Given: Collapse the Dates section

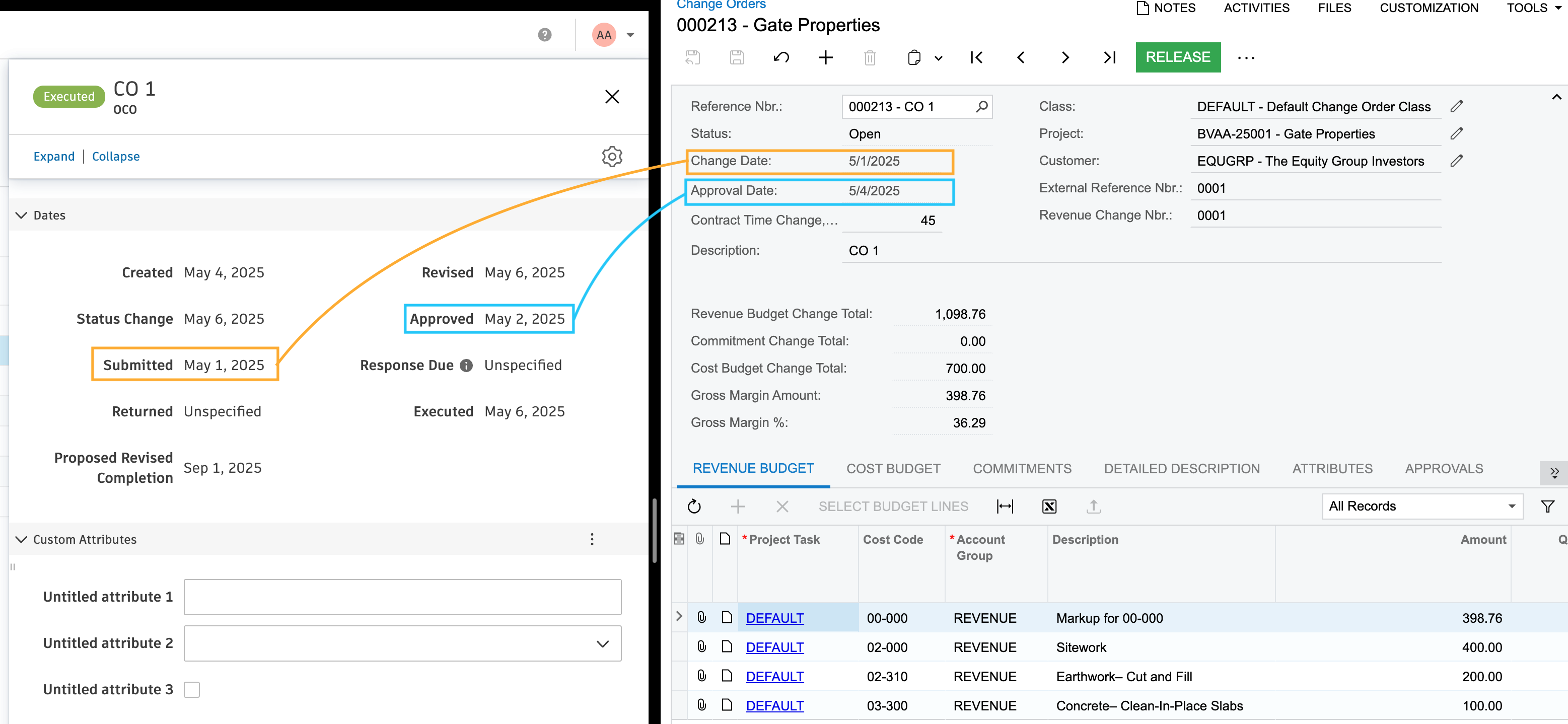Looking at the screenshot, I should 22,215.
